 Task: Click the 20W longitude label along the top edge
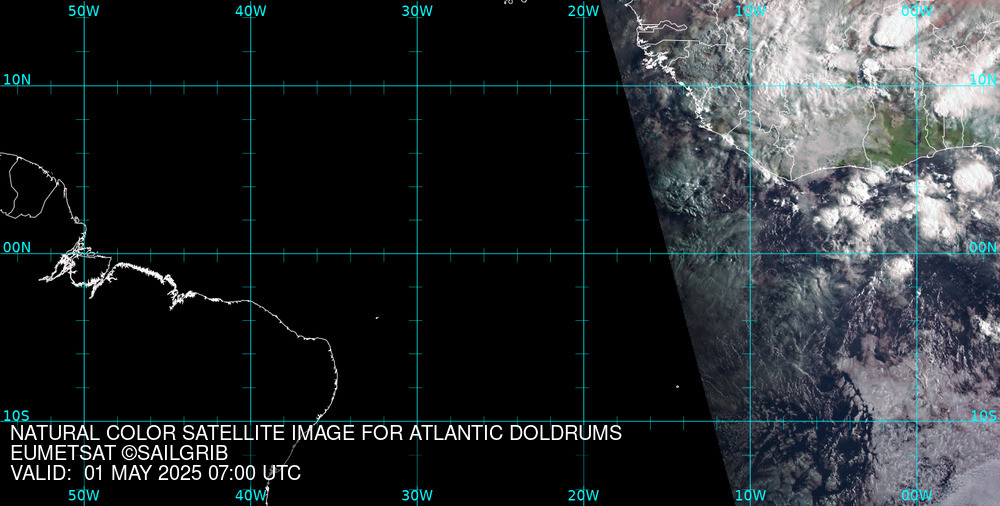coord(584,11)
